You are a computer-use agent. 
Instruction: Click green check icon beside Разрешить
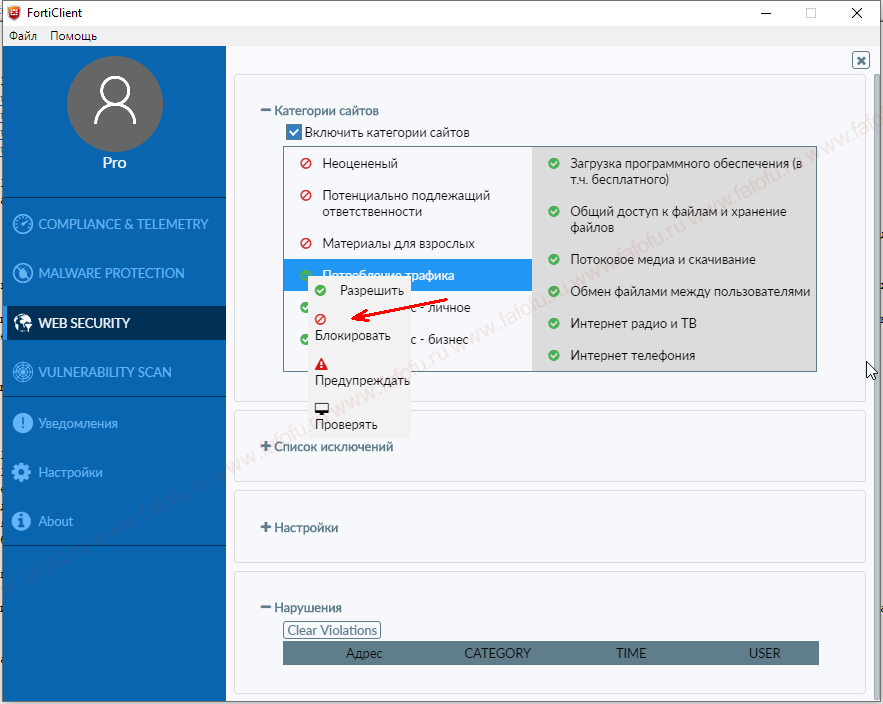coord(320,291)
